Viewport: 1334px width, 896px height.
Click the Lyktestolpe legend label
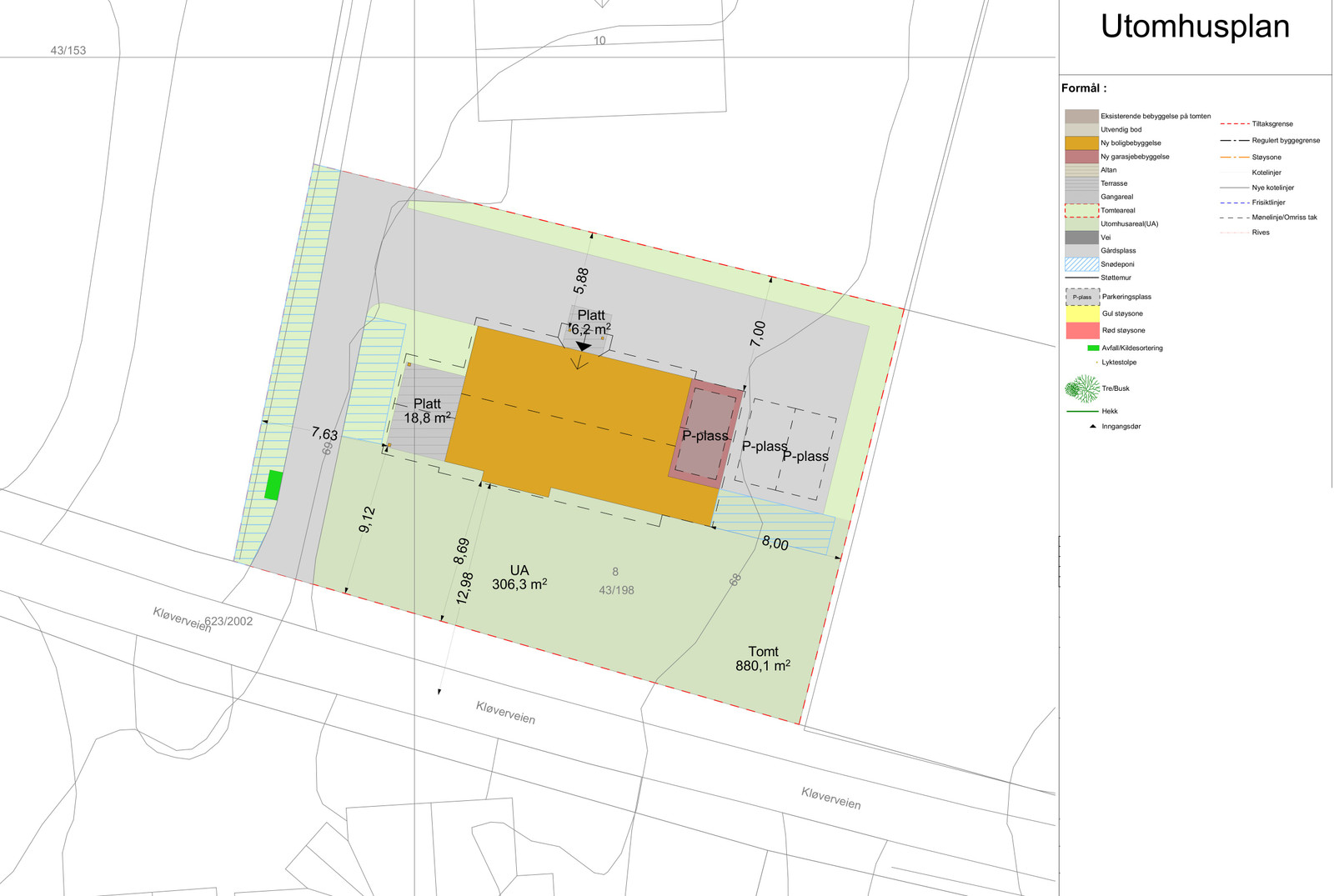(1119, 363)
